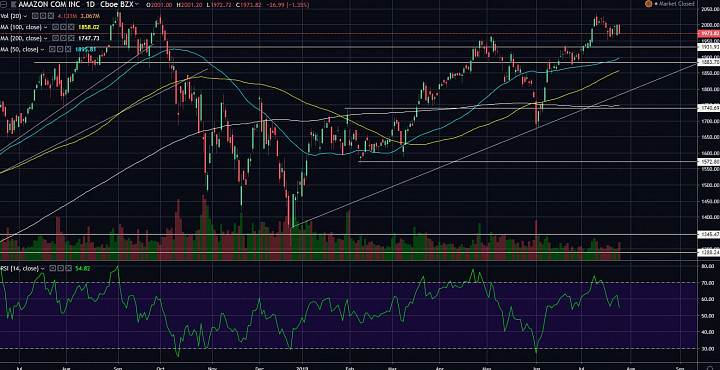Select the 1740.69 horizontal line price label
Image resolution: width=720 pixels, height=370 pixels.
[x=708, y=108]
